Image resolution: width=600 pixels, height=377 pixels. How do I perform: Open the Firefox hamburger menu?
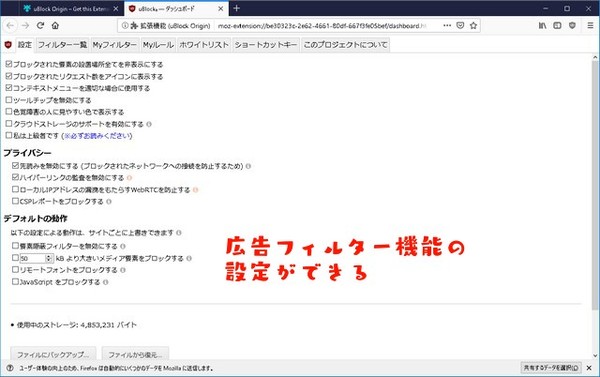pos(590,26)
